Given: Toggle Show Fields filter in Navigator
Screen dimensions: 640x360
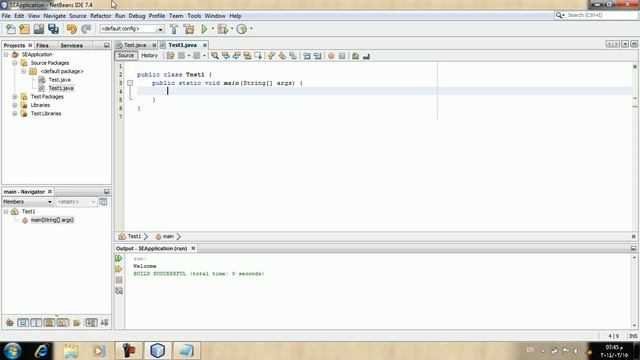Looking at the screenshot, I should (23, 322).
